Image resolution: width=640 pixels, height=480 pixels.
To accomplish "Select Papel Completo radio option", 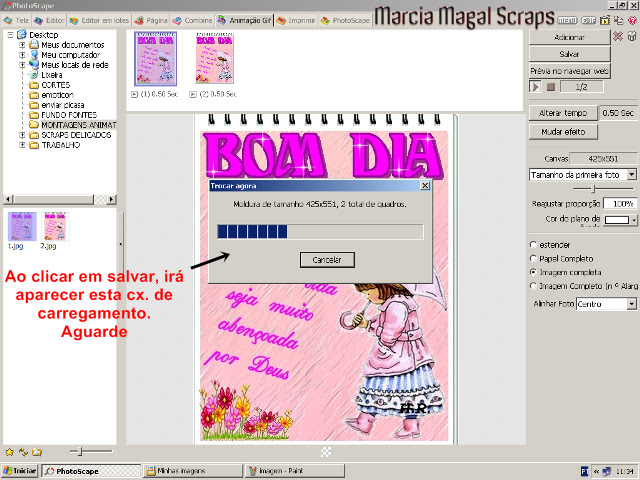I will [x=533, y=259].
